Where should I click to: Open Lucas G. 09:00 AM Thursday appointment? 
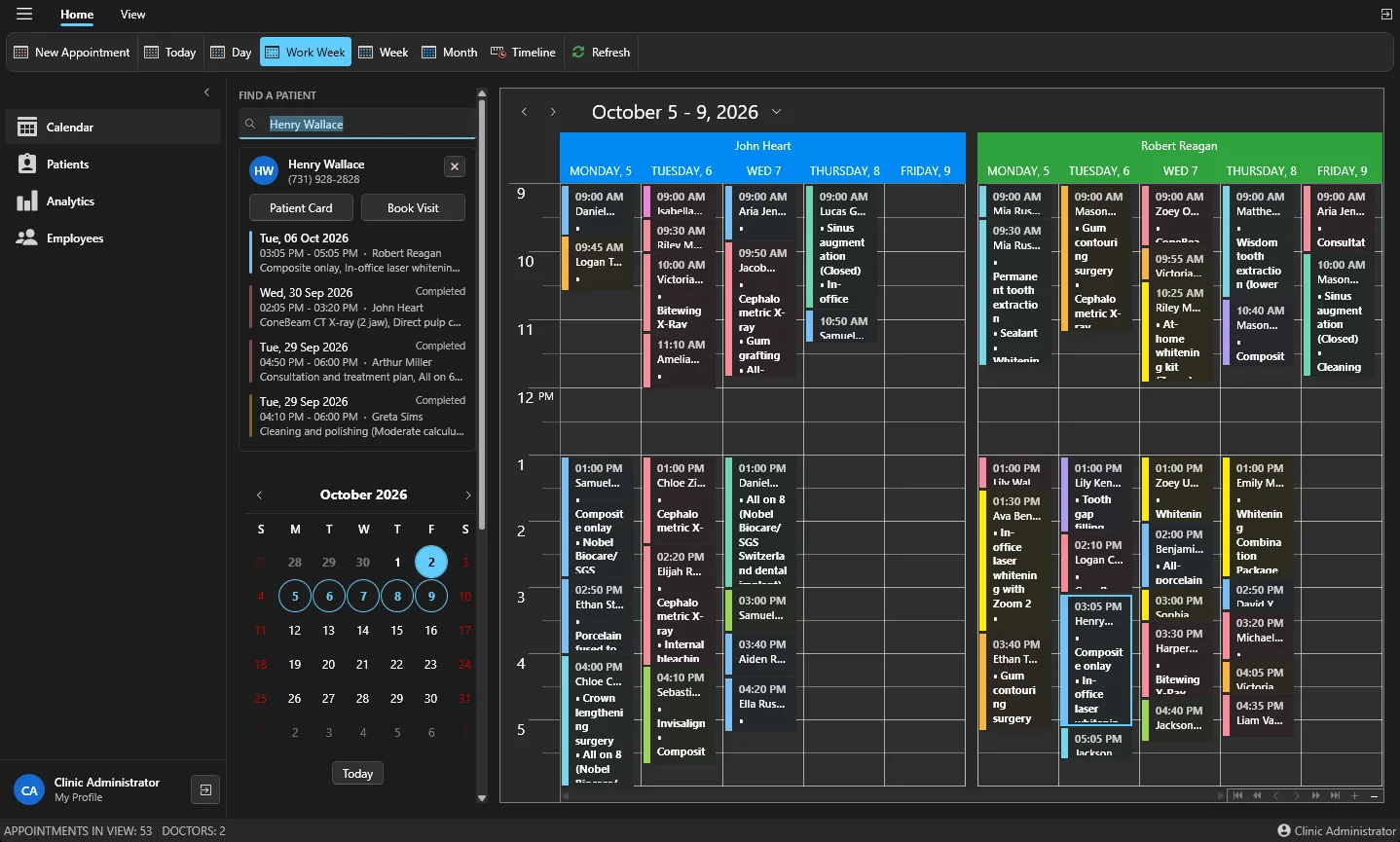[x=843, y=247]
